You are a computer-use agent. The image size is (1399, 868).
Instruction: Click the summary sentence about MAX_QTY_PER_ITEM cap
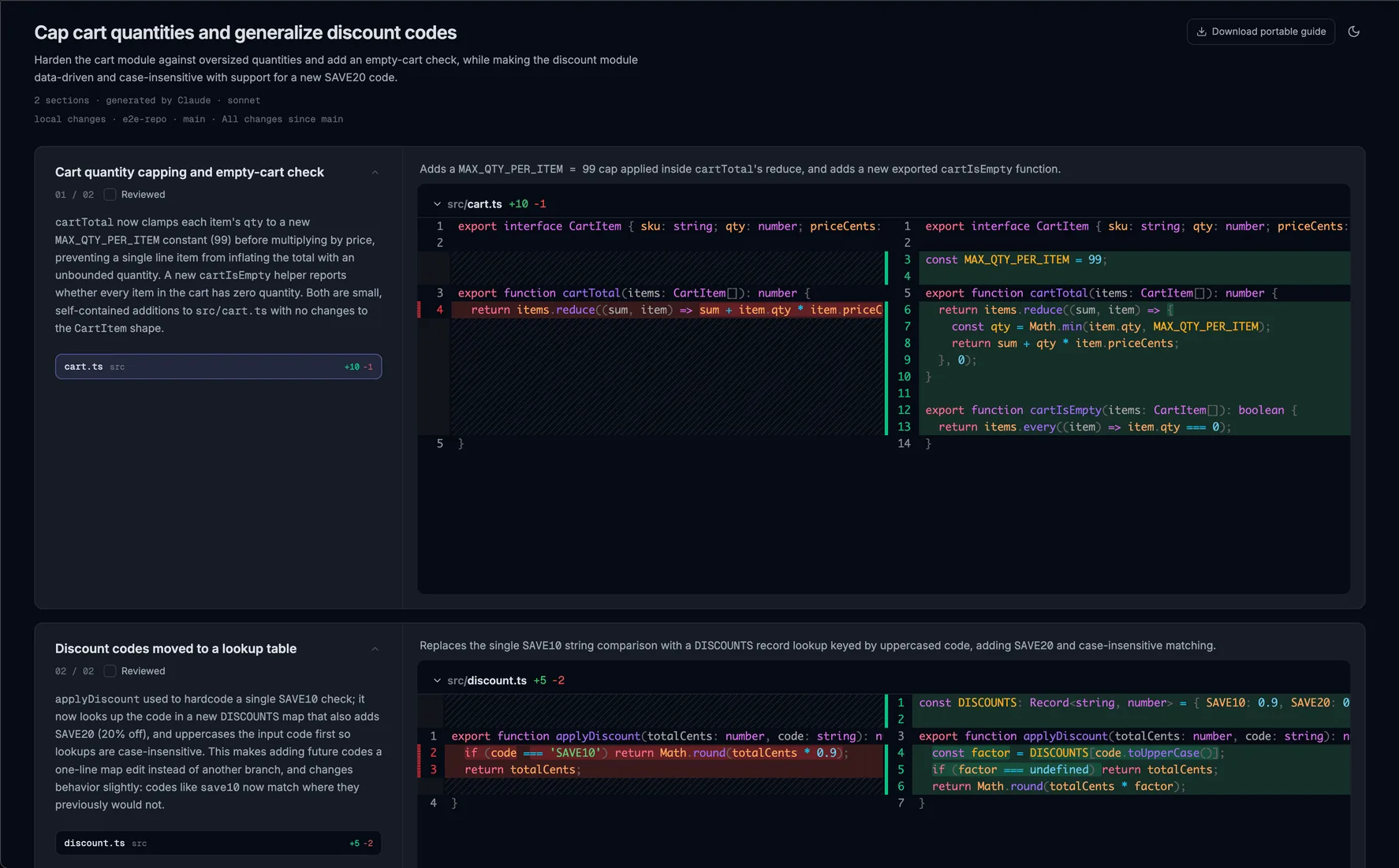click(x=740, y=169)
